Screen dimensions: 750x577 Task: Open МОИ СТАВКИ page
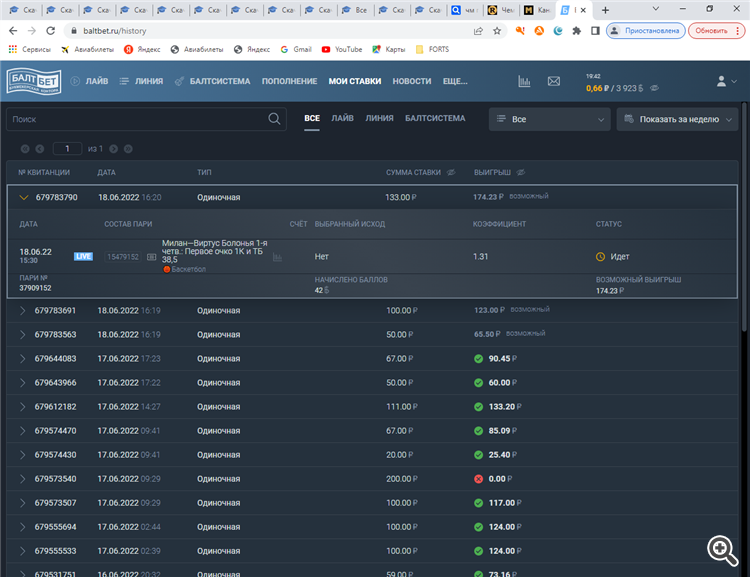coord(355,81)
